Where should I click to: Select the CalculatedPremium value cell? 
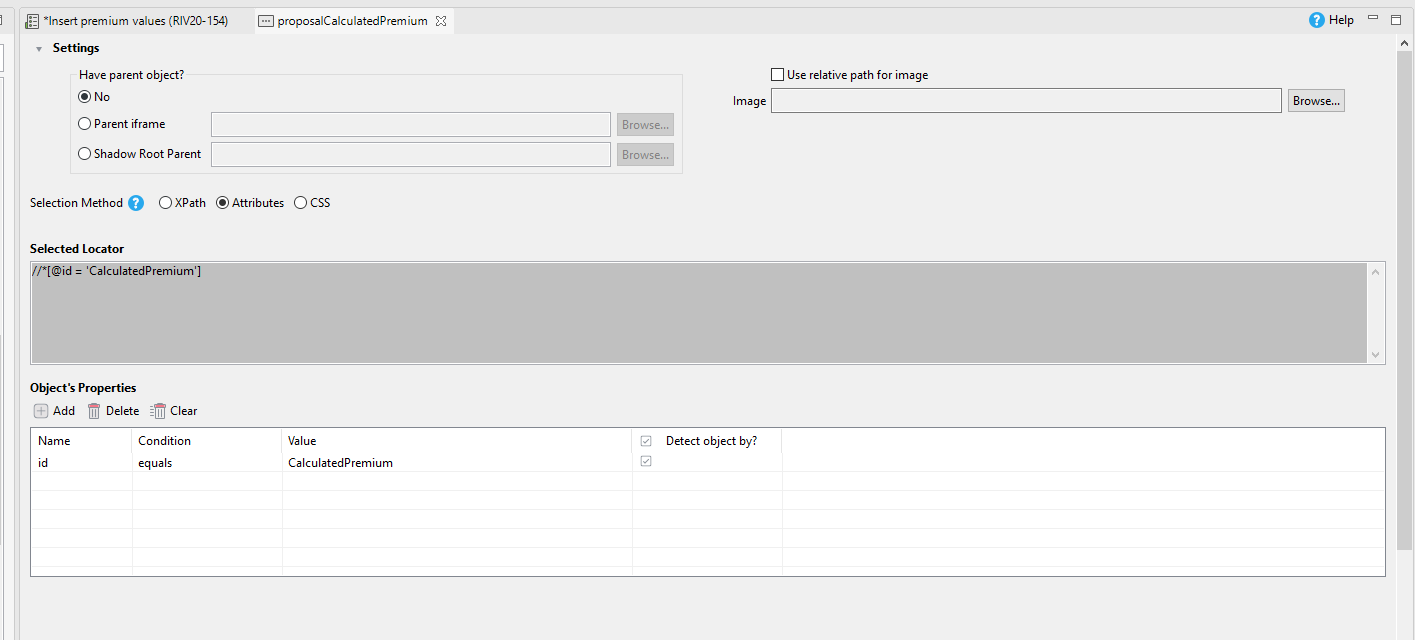340,463
